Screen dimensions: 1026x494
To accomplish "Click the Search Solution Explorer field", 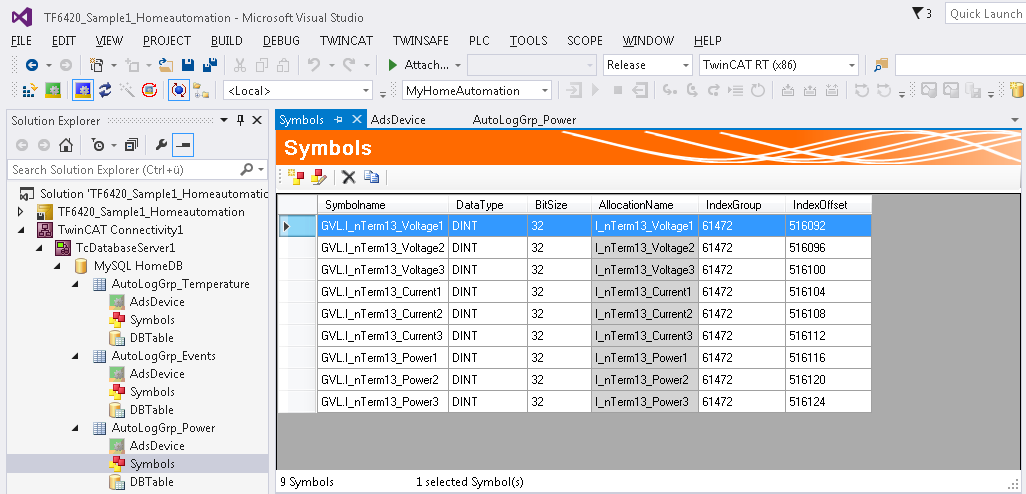I will 137,169.
